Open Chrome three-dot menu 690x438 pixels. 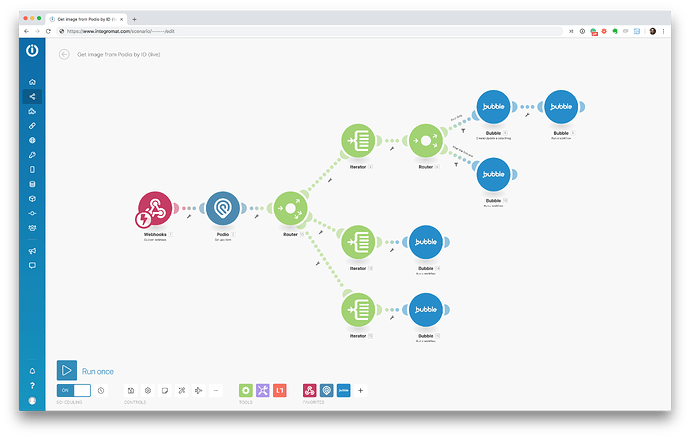pyautogui.click(x=664, y=31)
